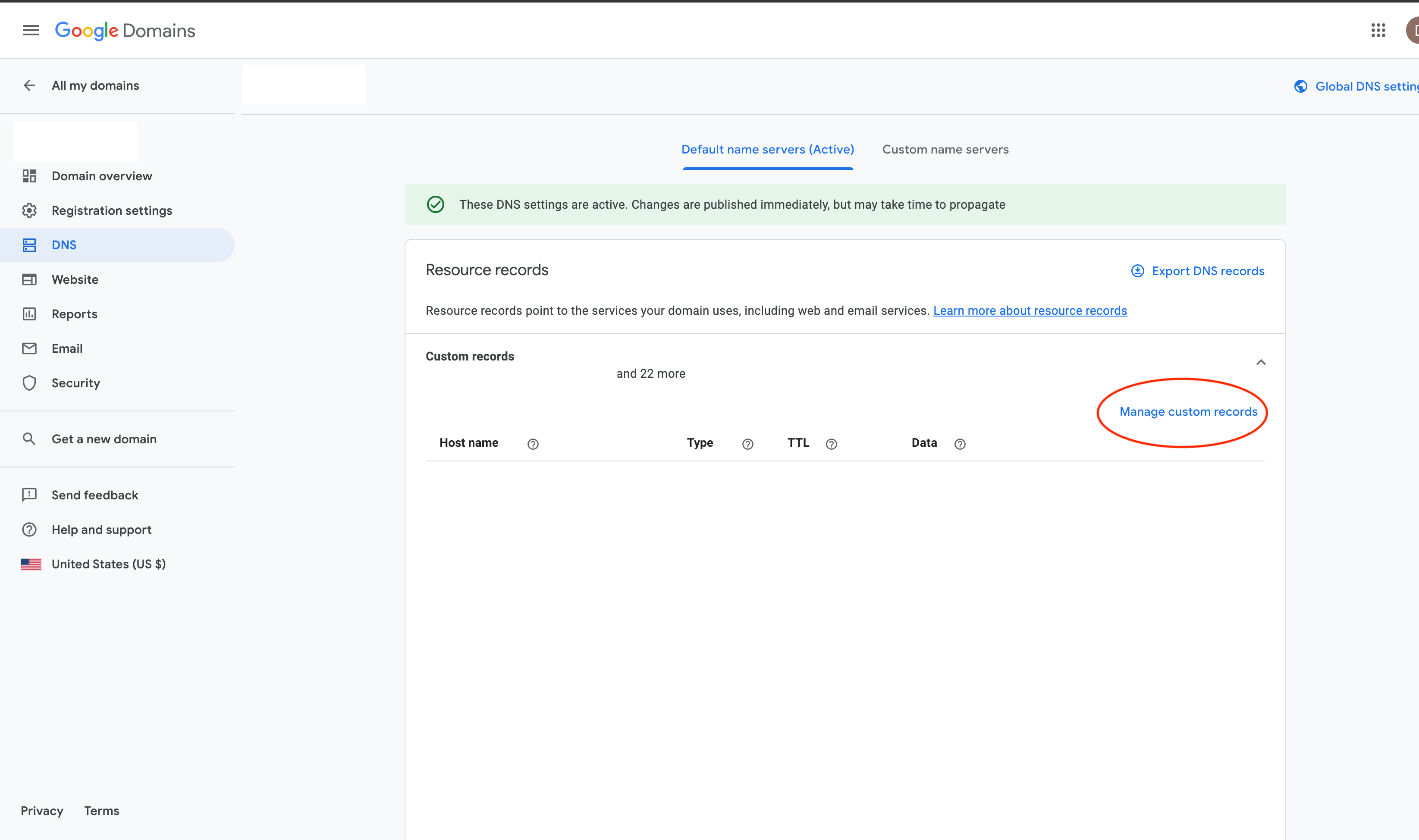Click the back arrow to all domains
1419x840 pixels.
pyautogui.click(x=29, y=85)
